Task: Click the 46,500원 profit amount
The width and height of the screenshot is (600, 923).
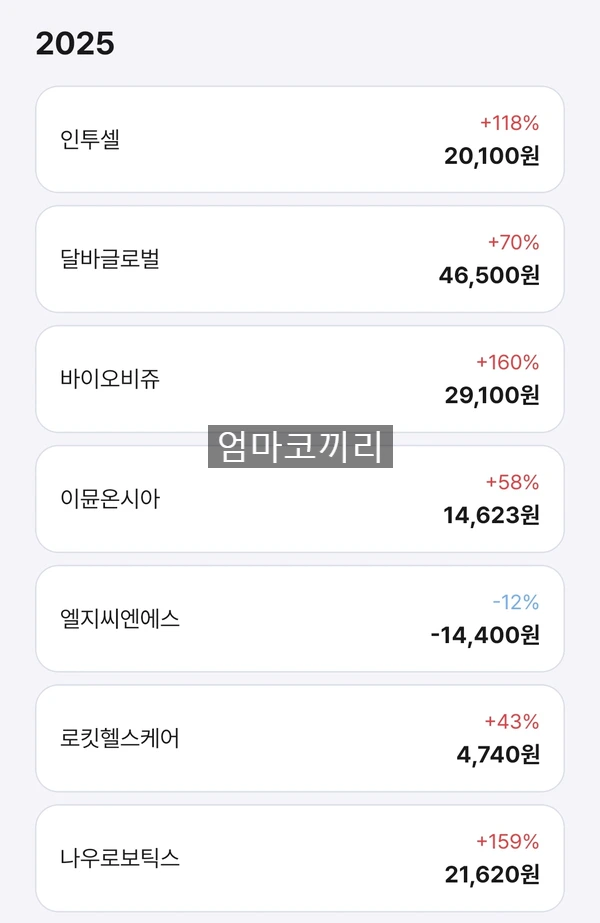Action: click(489, 275)
